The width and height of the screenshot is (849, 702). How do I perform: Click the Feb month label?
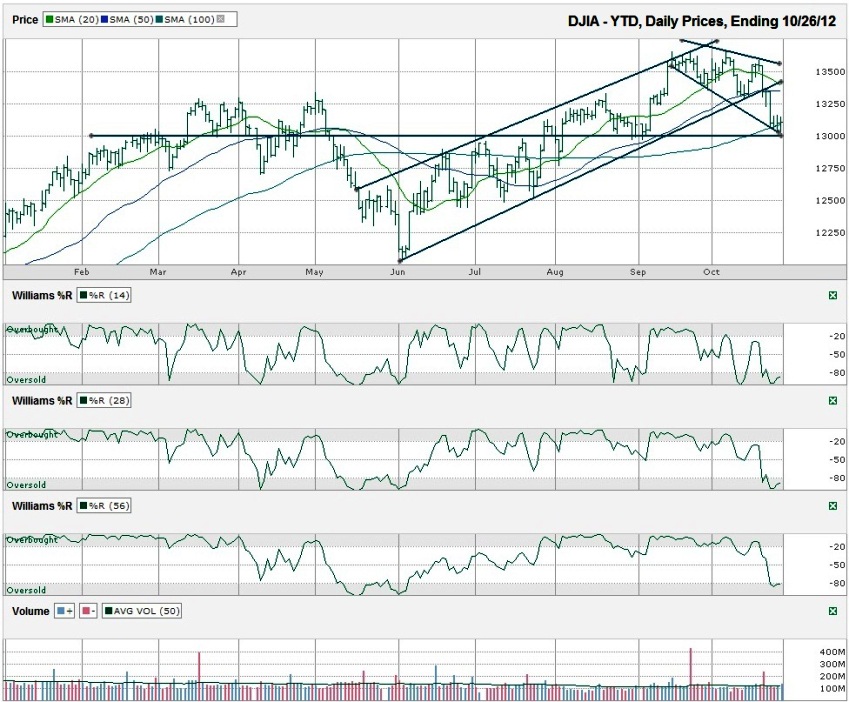point(81,272)
